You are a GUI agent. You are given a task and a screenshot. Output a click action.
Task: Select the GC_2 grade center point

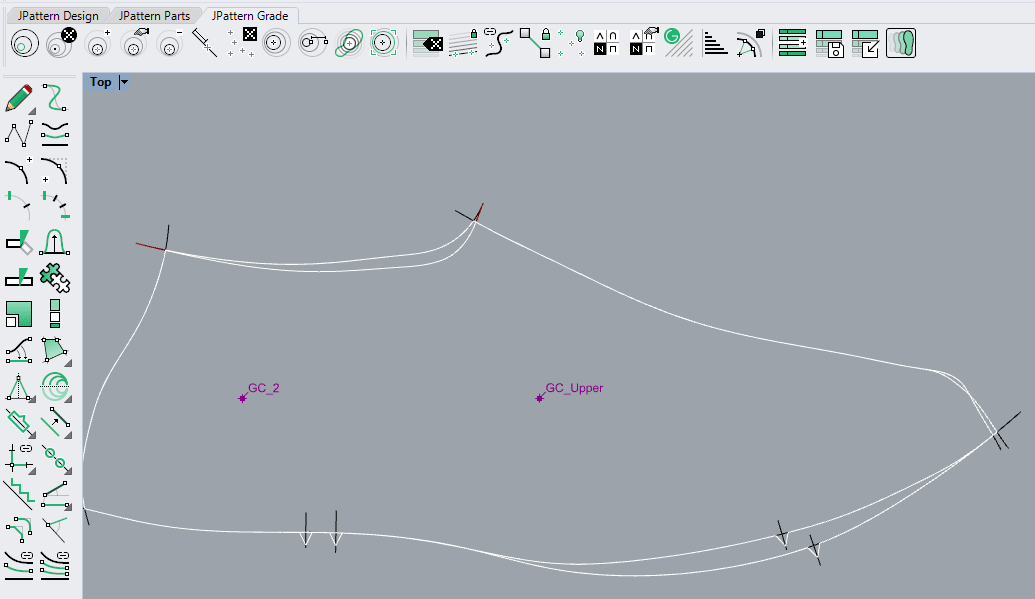coord(242,398)
